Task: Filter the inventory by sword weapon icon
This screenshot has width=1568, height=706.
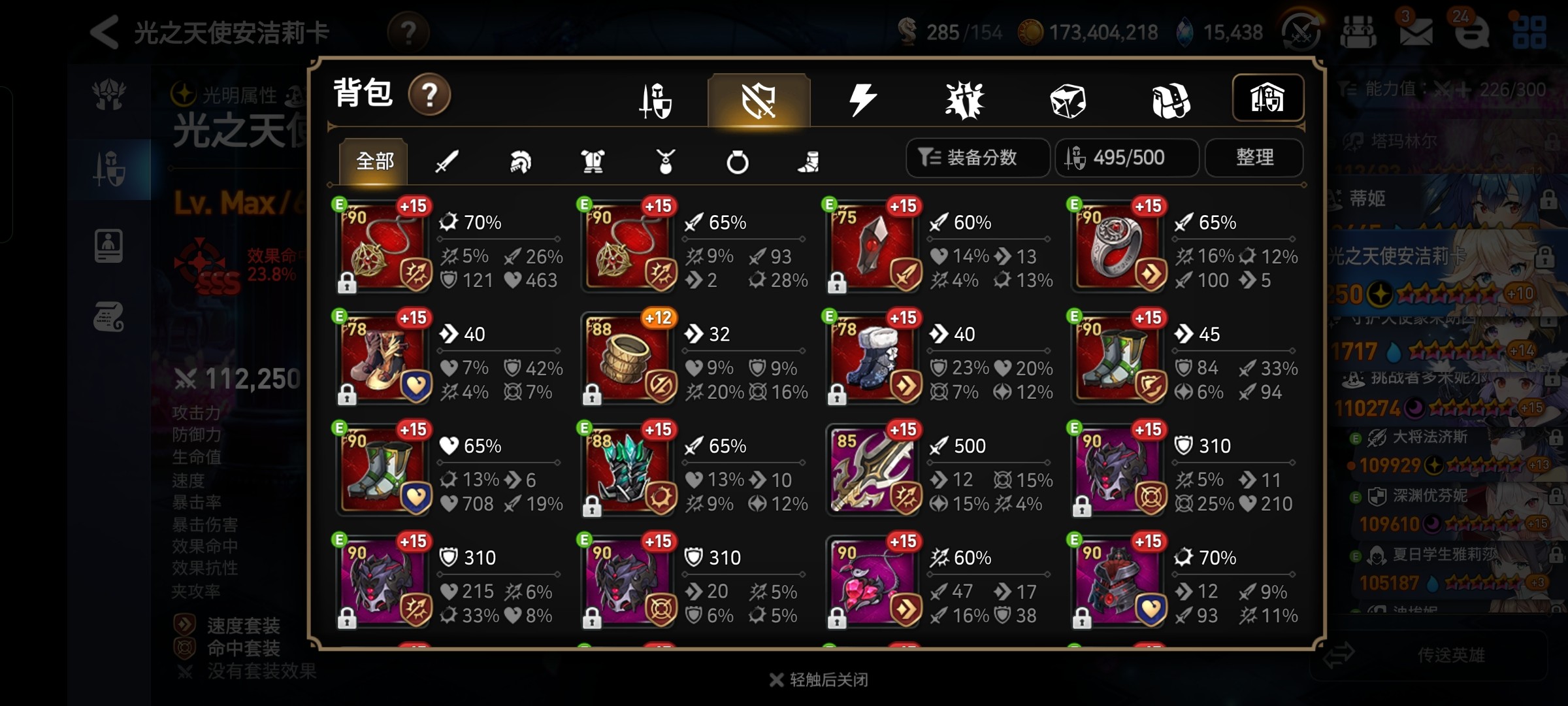Action: pos(447,161)
